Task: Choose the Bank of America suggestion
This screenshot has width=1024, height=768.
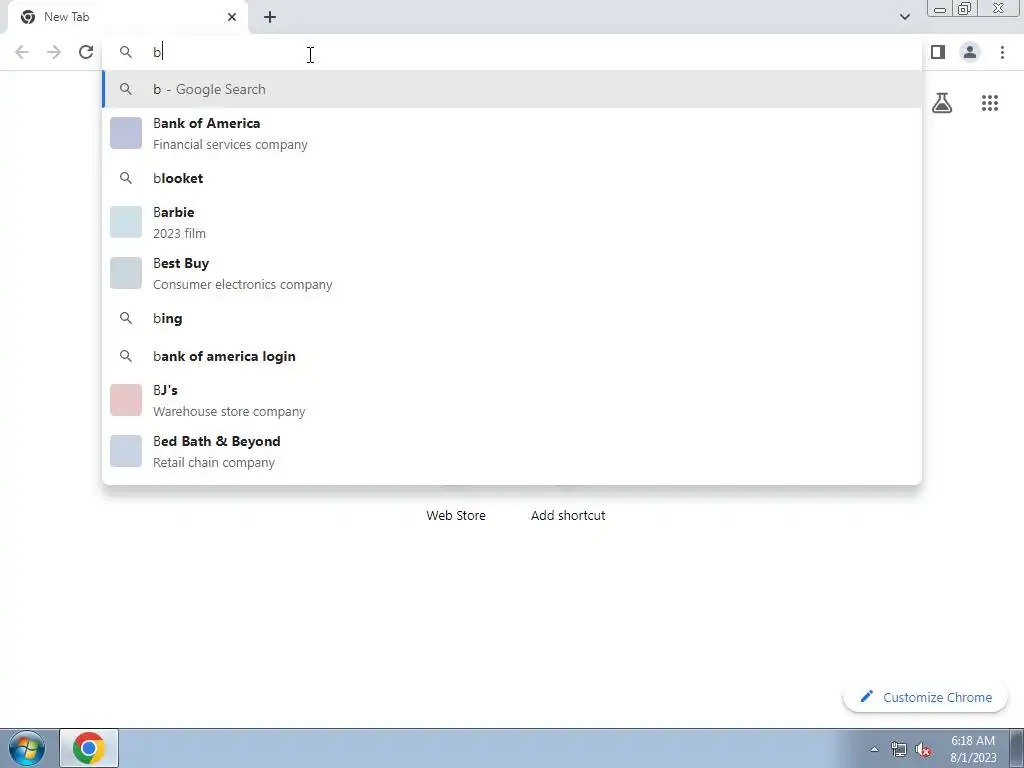Action: pos(512,133)
